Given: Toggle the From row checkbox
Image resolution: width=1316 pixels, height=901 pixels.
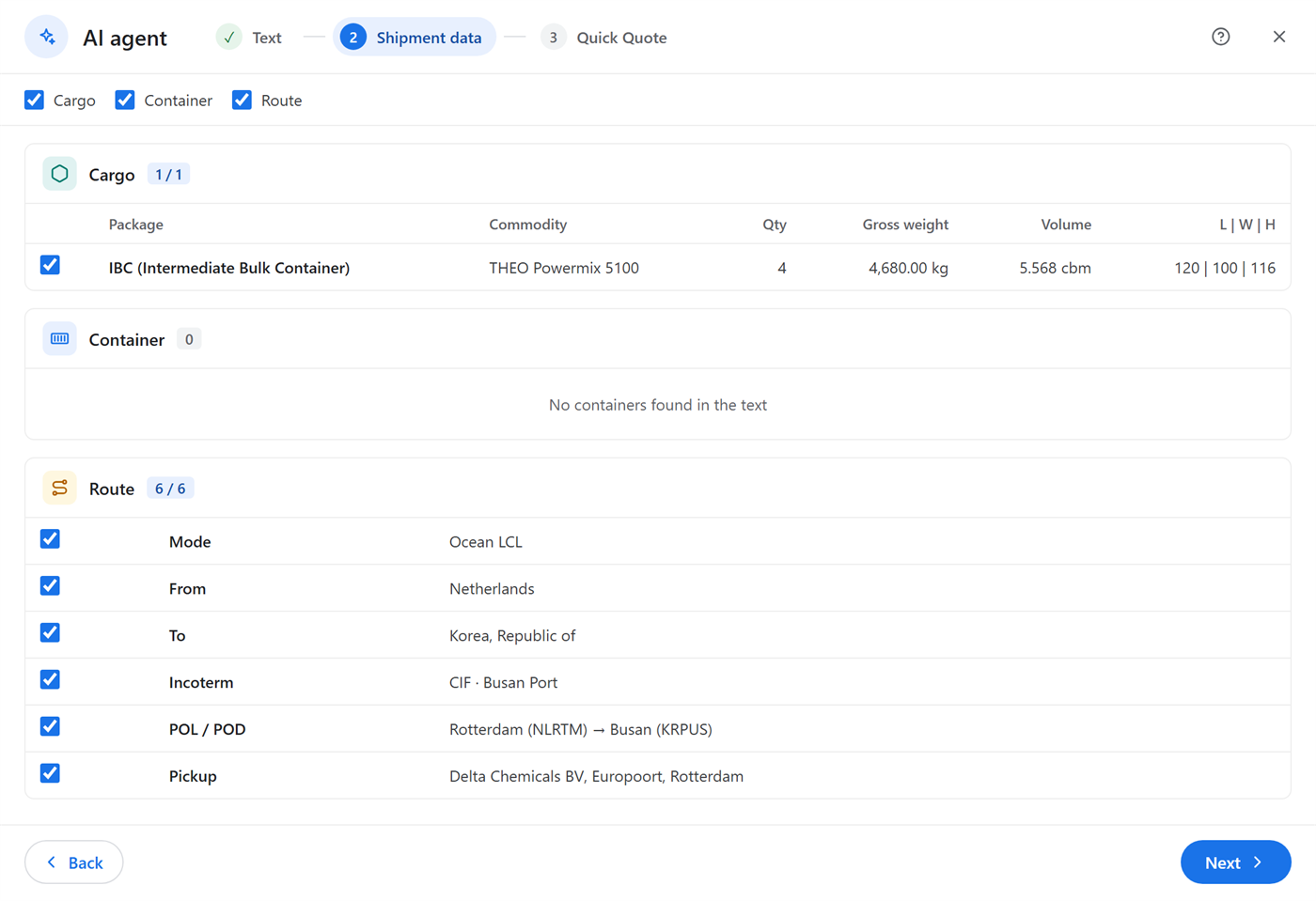Looking at the screenshot, I should pos(50,586).
